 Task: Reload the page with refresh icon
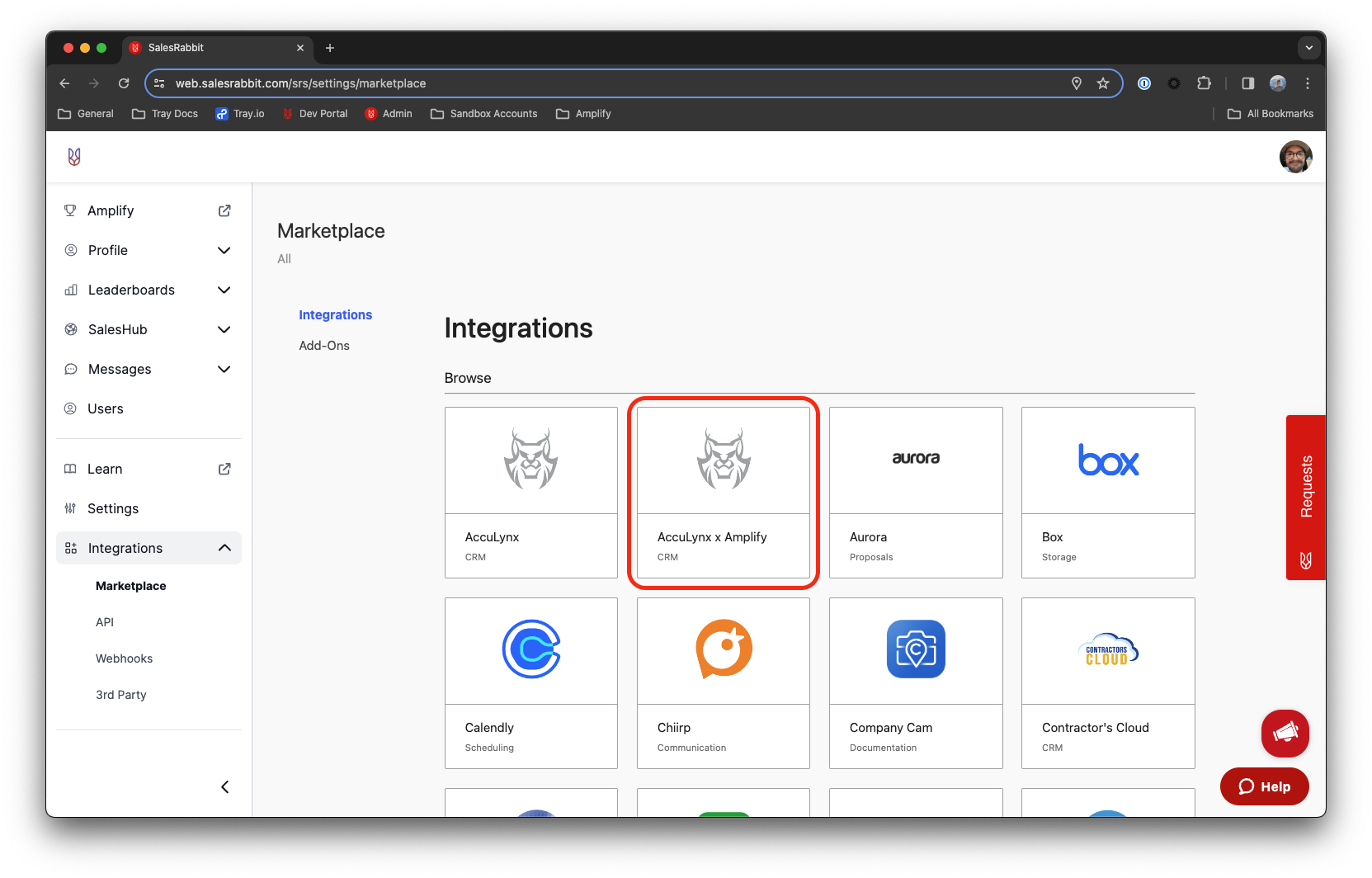tap(124, 83)
